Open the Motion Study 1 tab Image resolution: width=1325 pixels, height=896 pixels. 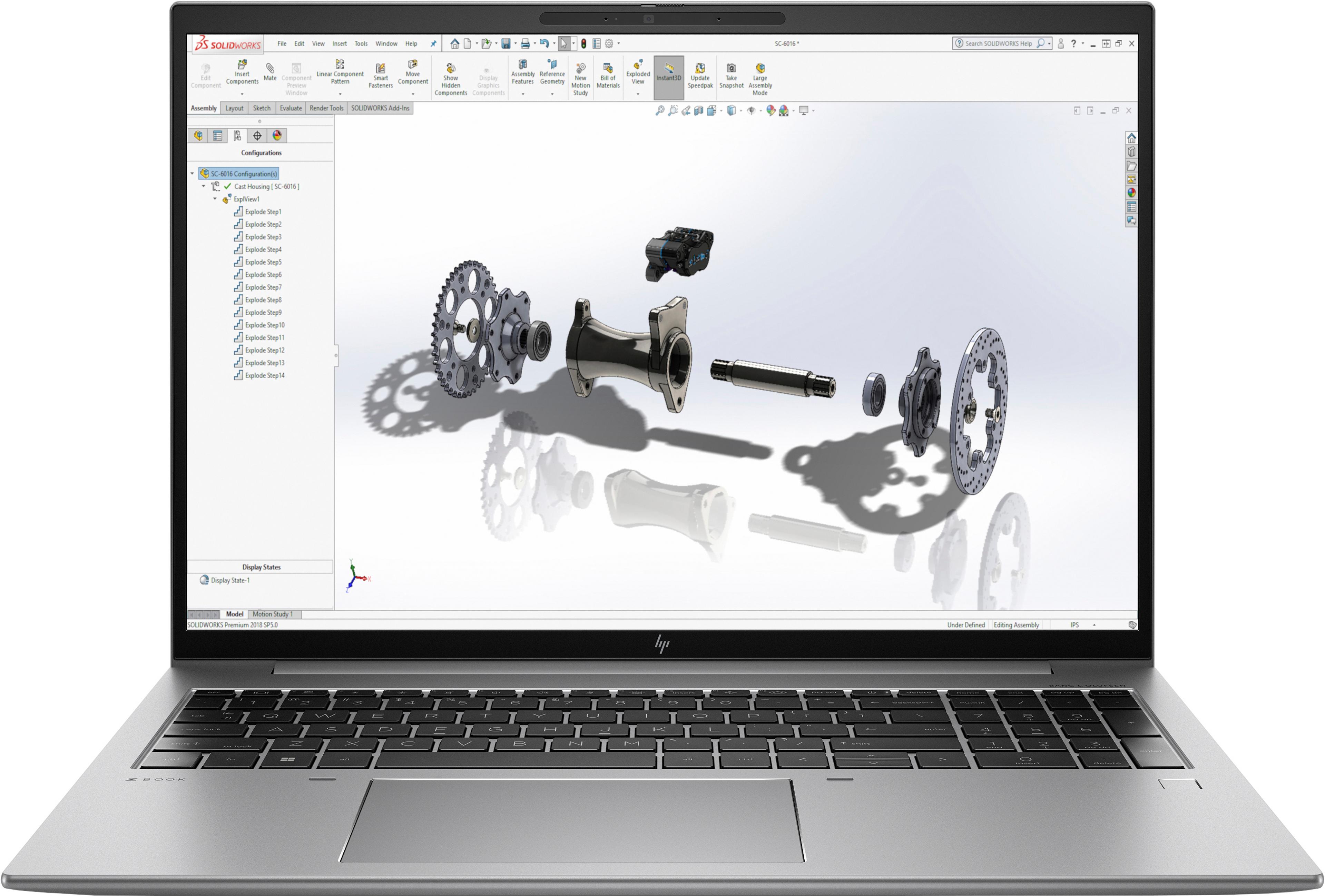pyautogui.click(x=273, y=614)
